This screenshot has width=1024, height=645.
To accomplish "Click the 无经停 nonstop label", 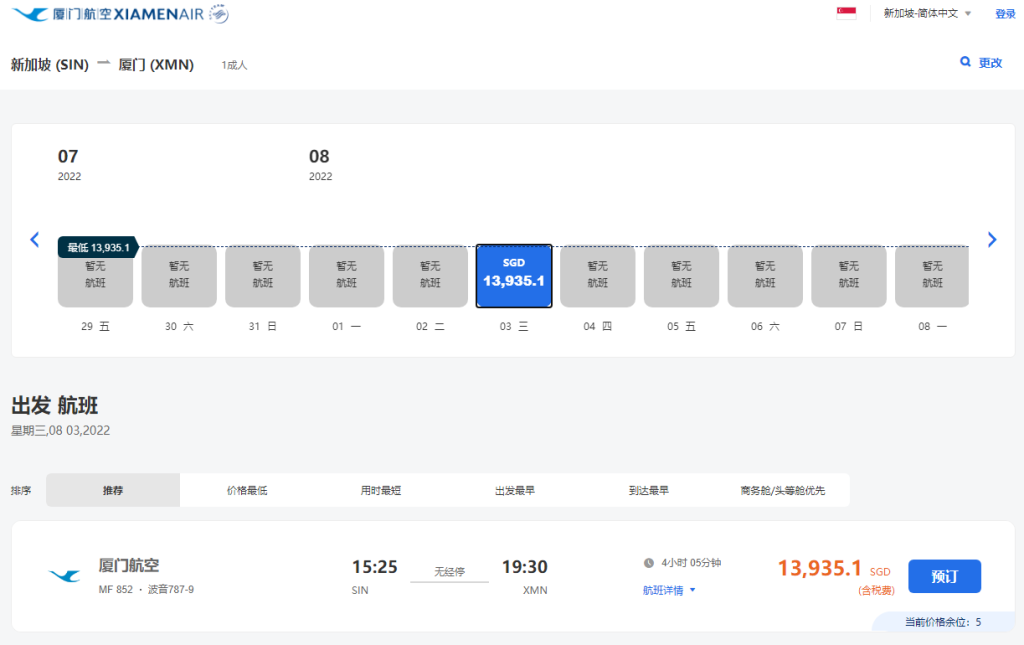I will (x=449, y=572).
